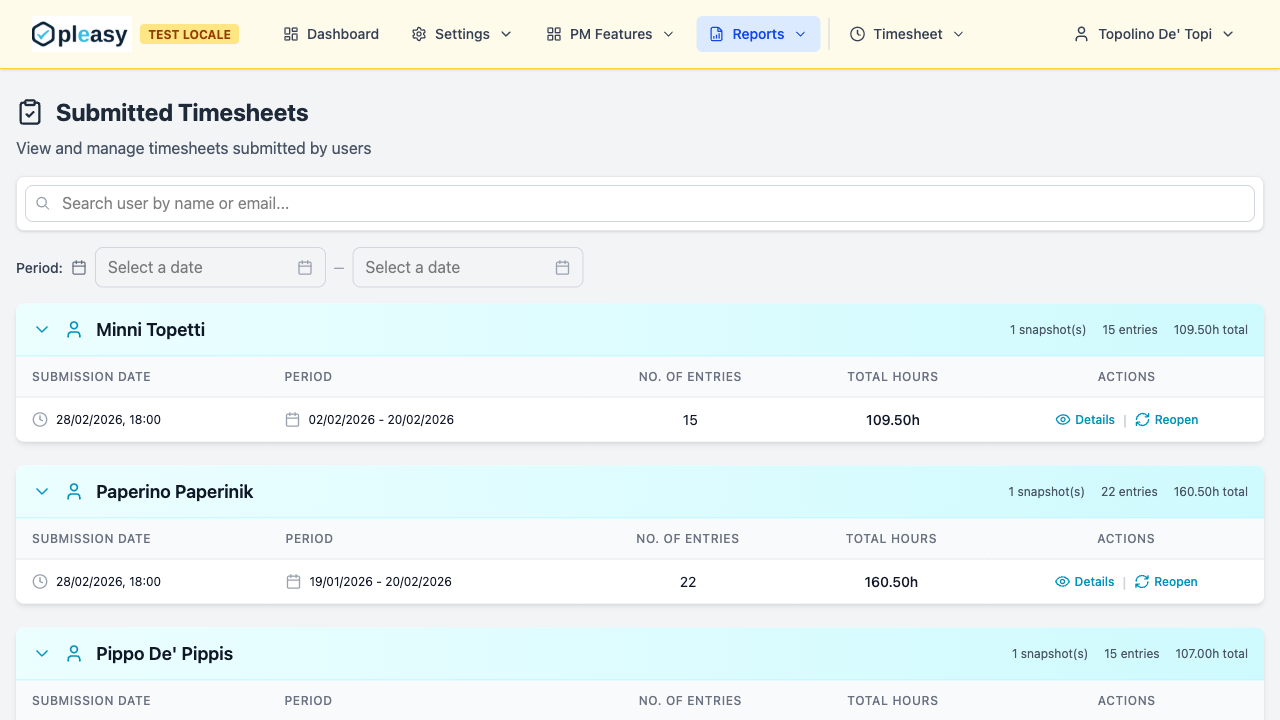Reopen Paperino Paperinik's submitted timesheet
The width and height of the screenshot is (1280, 720).
click(1167, 582)
